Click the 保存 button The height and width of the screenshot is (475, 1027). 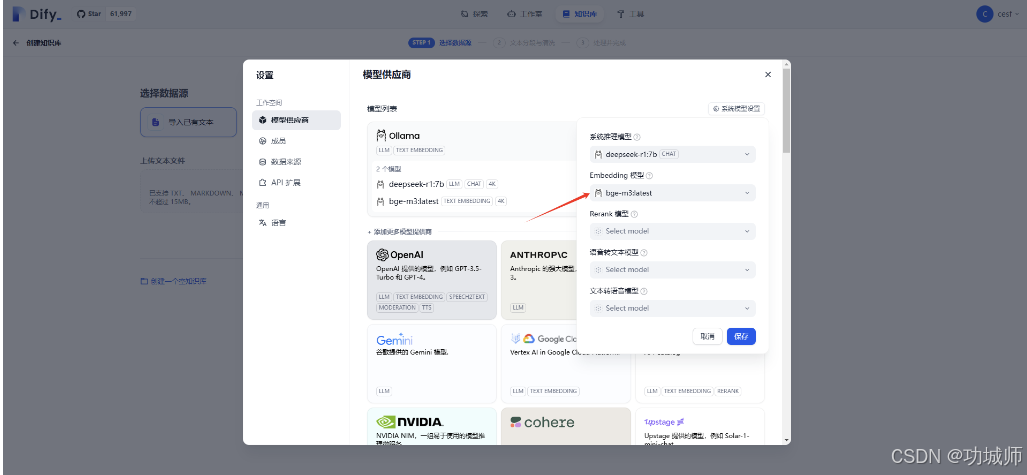click(741, 336)
